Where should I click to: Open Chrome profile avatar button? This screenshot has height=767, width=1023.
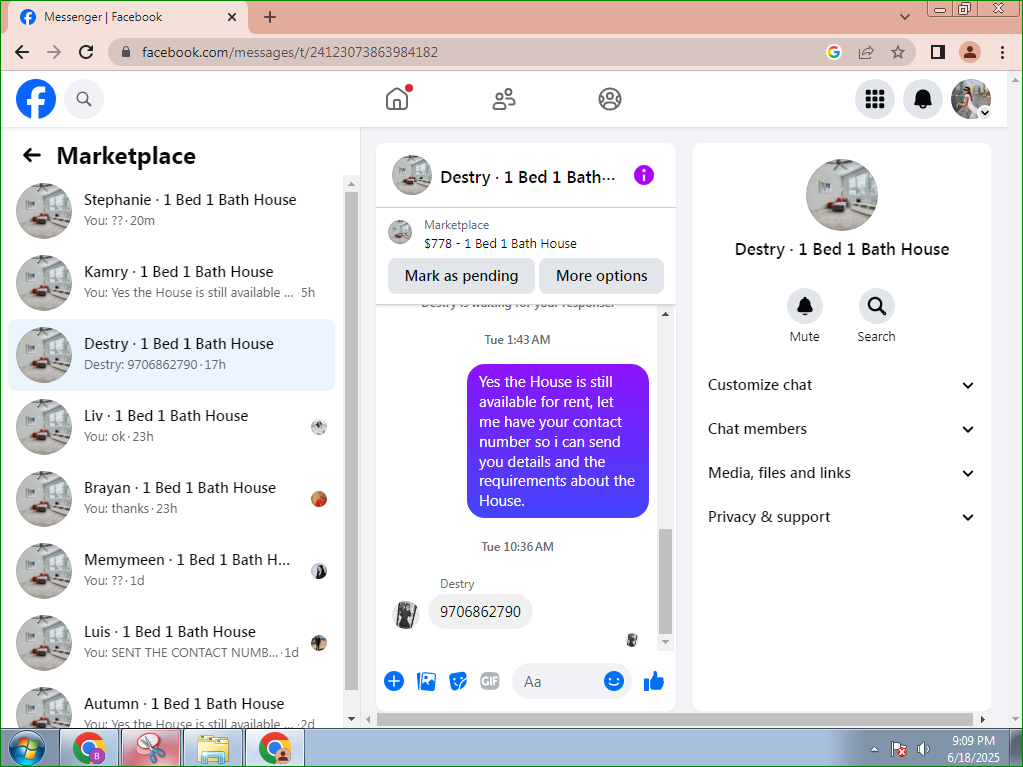[x=970, y=52]
